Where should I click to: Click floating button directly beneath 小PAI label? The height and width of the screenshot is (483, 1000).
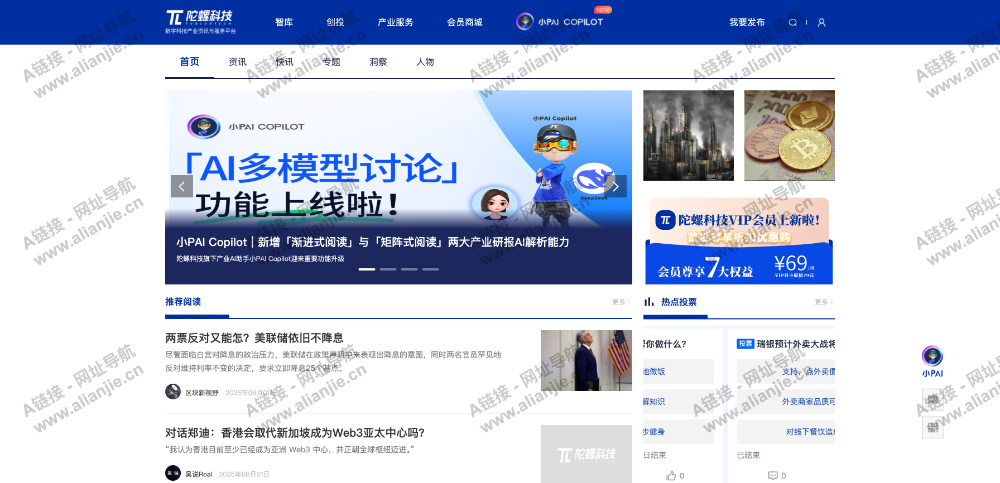pos(933,400)
